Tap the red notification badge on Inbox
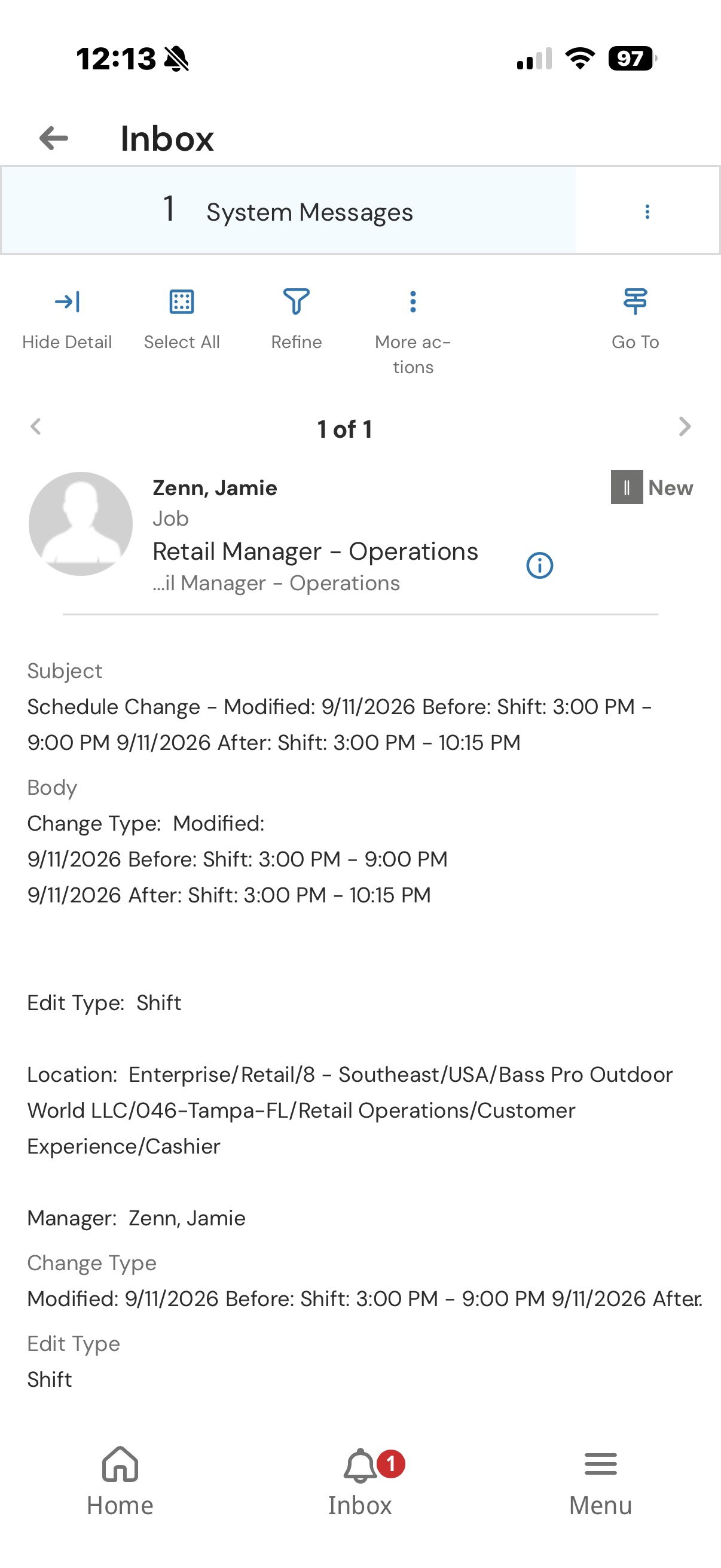Image resolution: width=721 pixels, height=1568 pixels. pyautogui.click(x=390, y=1464)
